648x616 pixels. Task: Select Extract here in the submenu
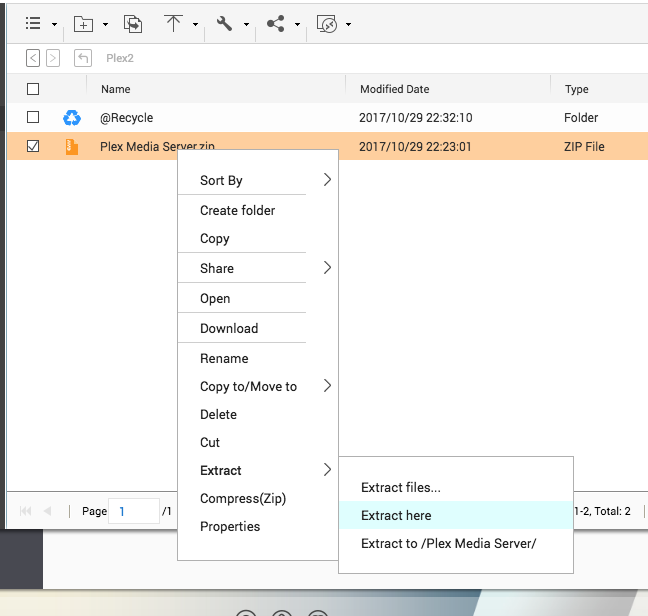[456, 515]
